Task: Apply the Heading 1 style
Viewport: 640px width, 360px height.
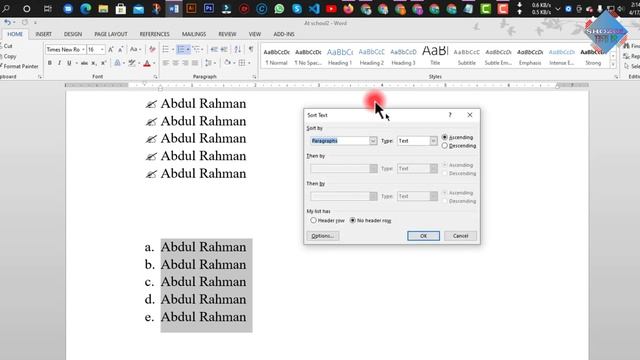Action: pyautogui.click(x=340, y=56)
